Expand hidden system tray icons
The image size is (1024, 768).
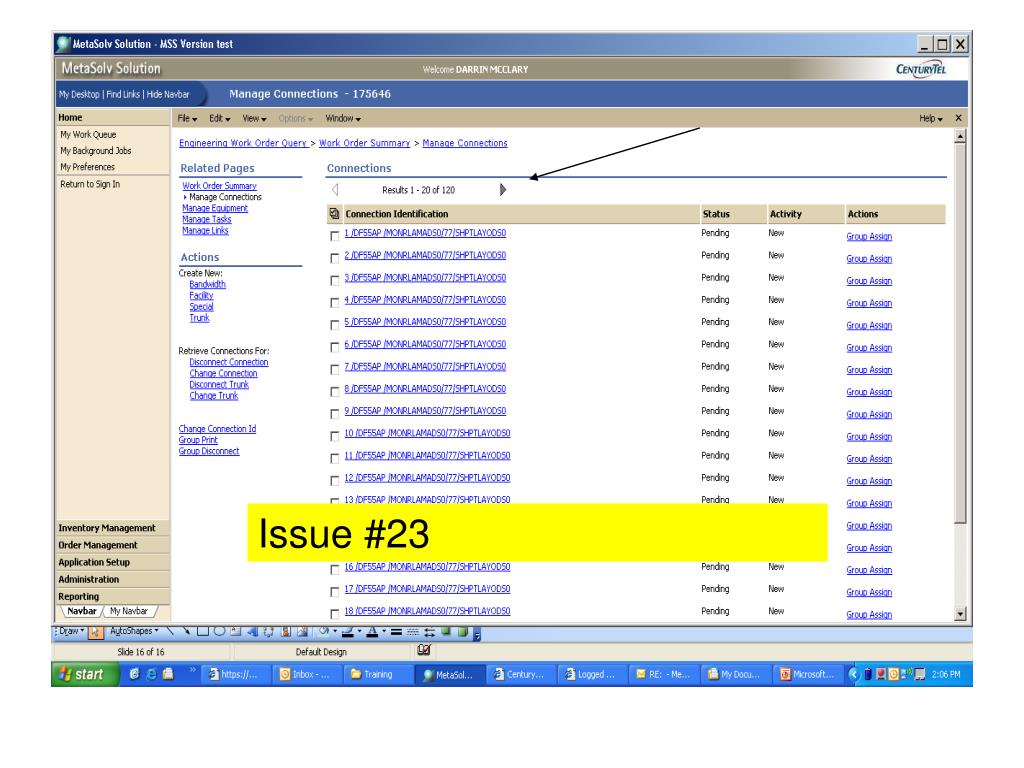click(x=852, y=674)
